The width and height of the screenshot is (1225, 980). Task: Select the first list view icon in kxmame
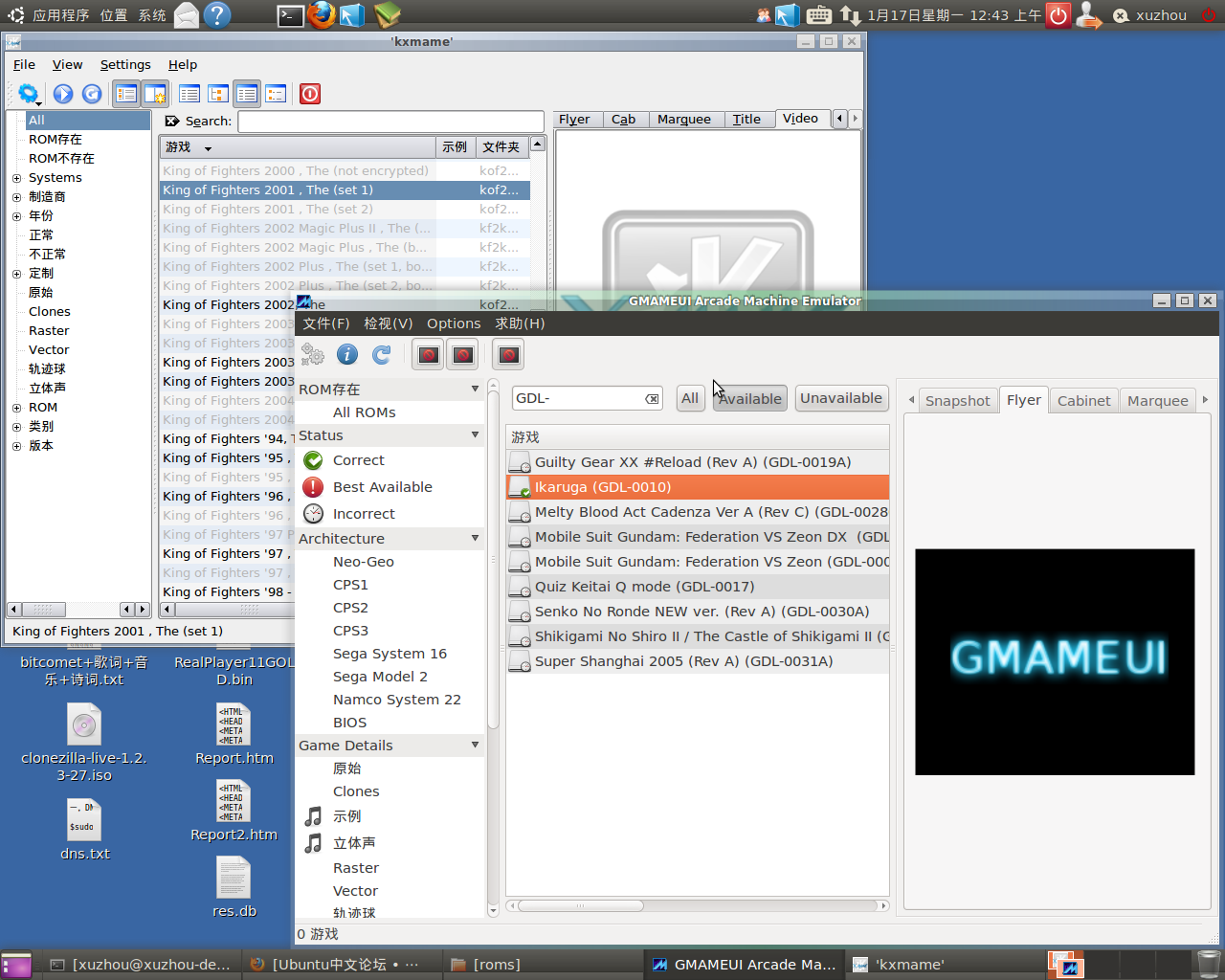189,94
